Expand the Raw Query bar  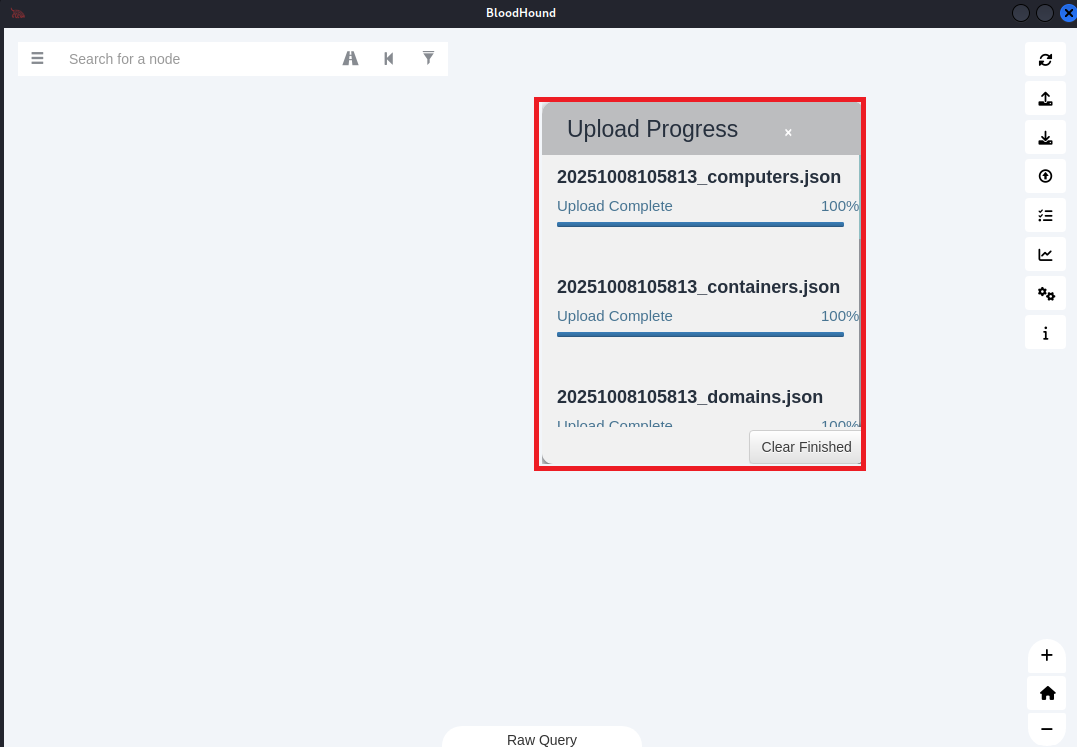pos(542,739)
